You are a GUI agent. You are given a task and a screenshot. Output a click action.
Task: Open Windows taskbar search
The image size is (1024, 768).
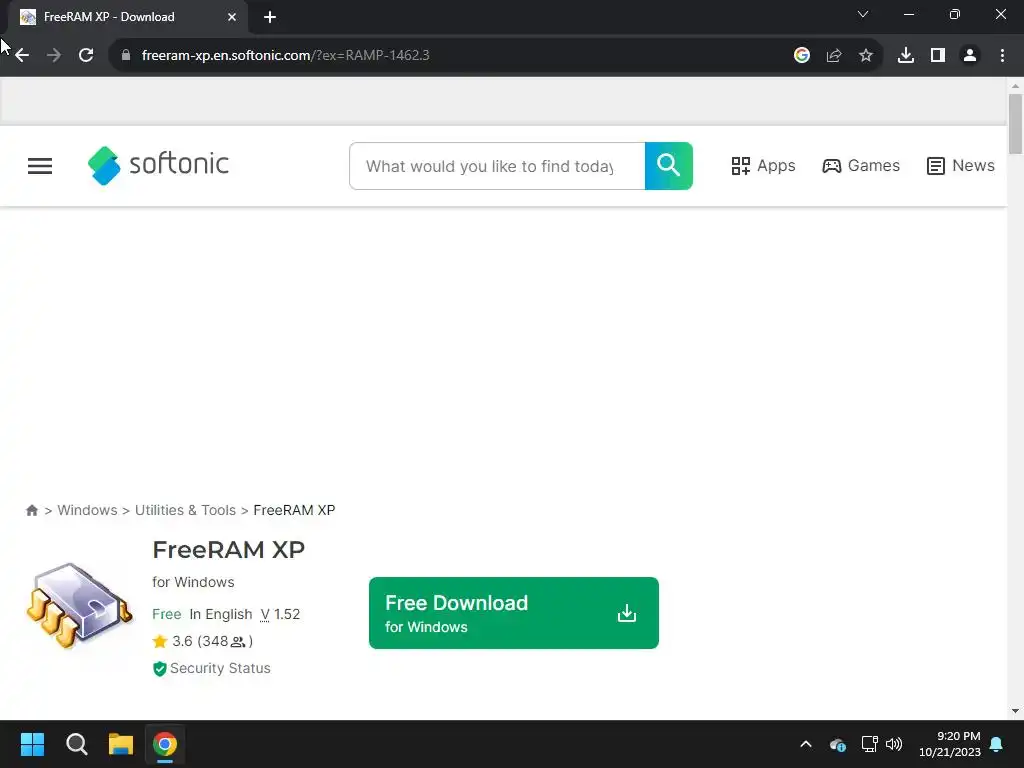(x=76, y=744)
